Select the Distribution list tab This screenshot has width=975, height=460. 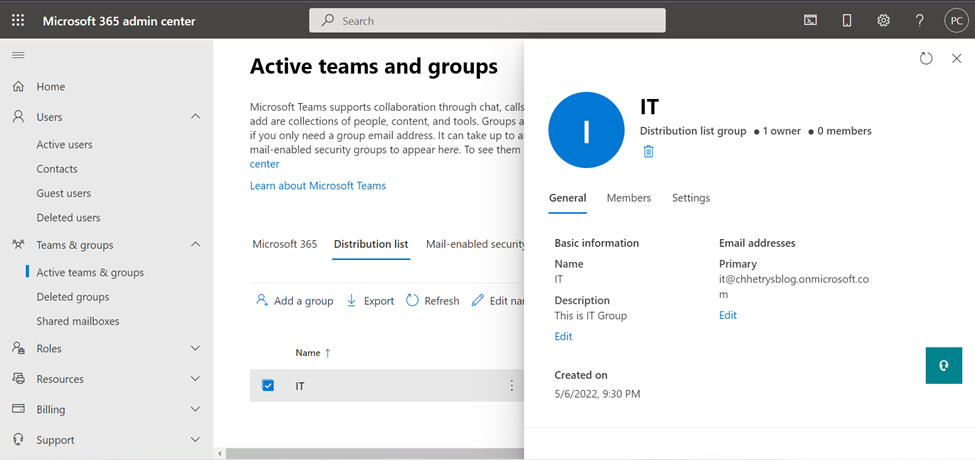[x=371, y=244]
